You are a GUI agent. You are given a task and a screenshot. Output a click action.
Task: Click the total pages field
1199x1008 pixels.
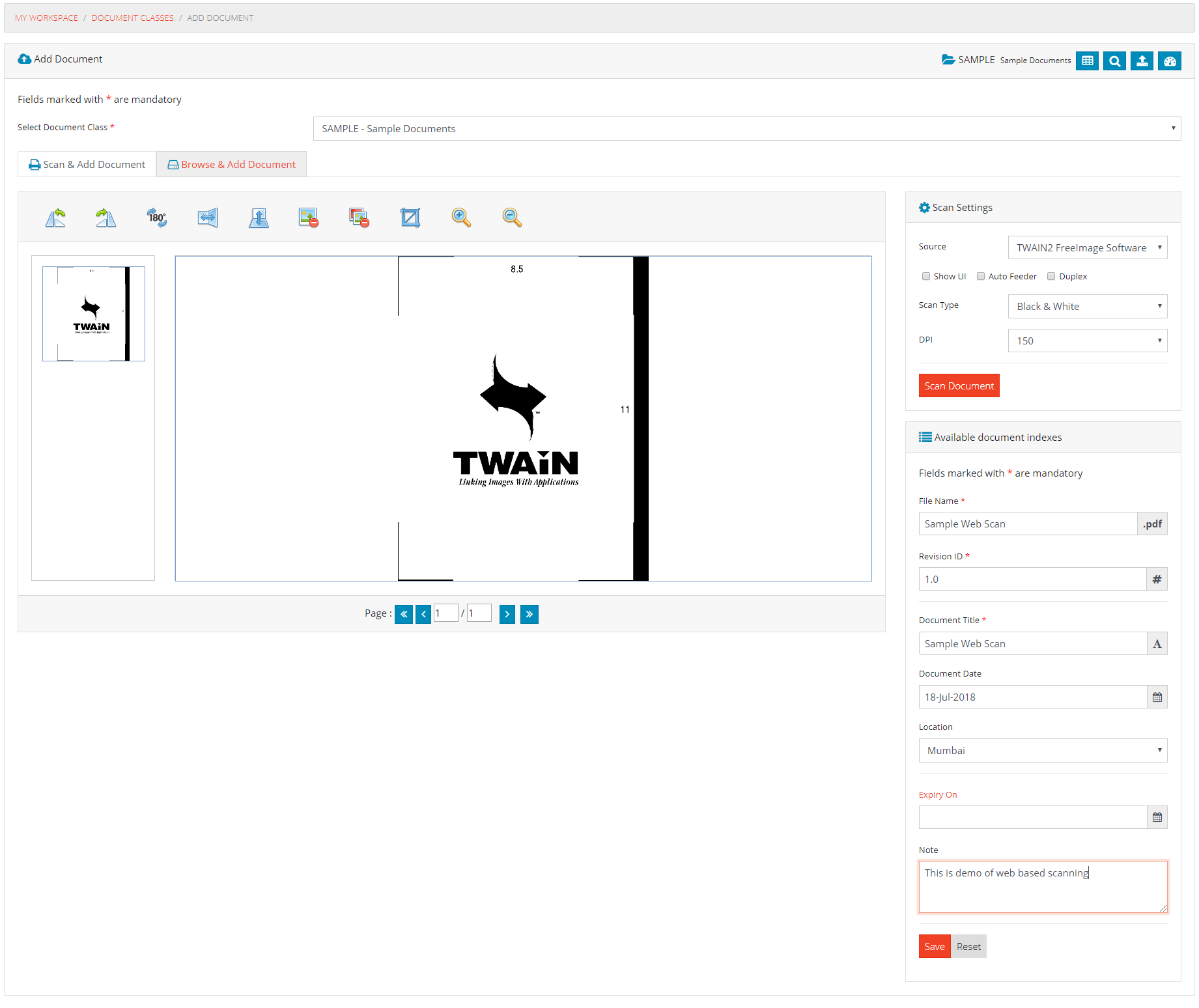coord(479,613)
